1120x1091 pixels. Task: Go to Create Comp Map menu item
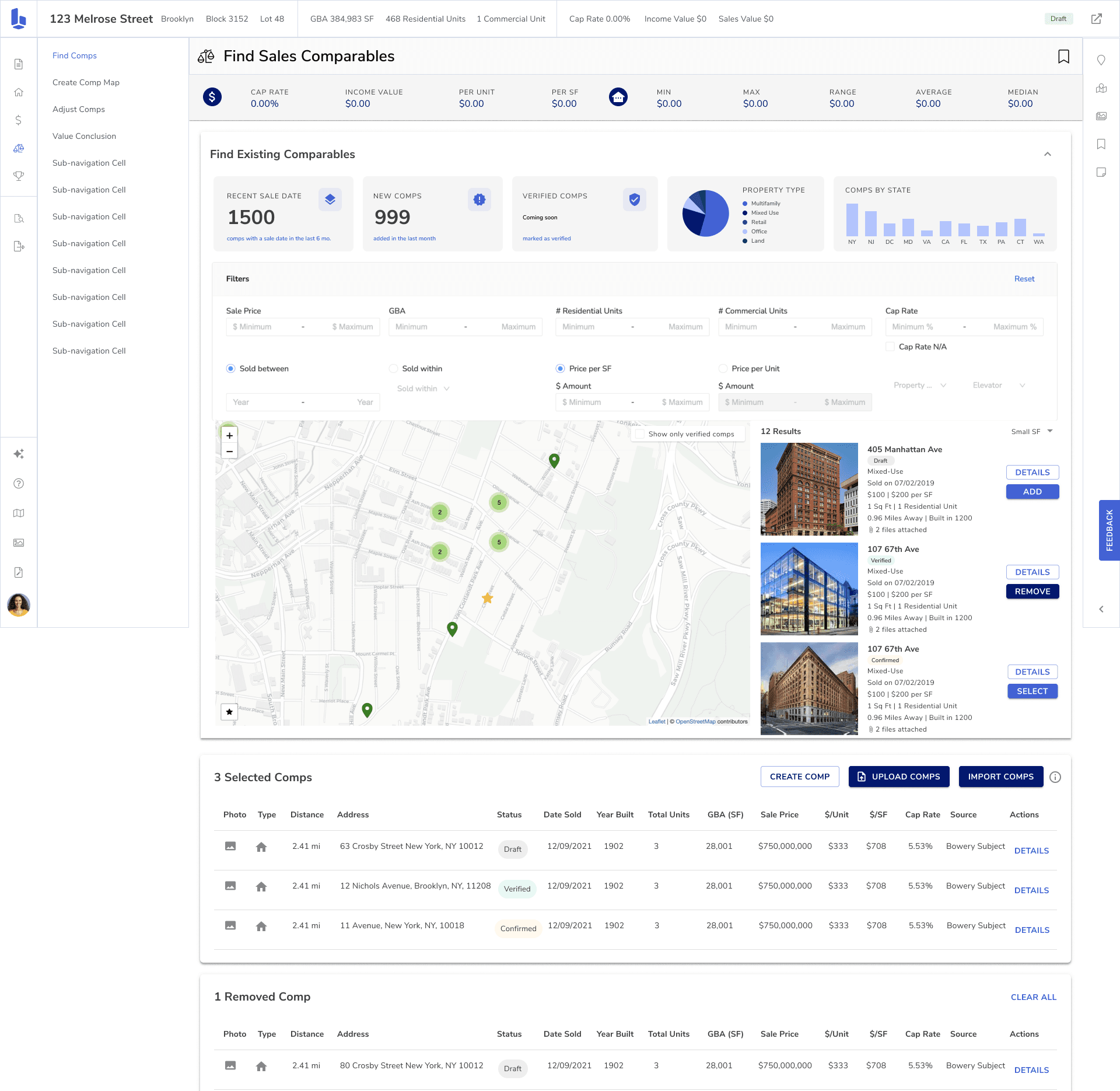tap(86, 82)
